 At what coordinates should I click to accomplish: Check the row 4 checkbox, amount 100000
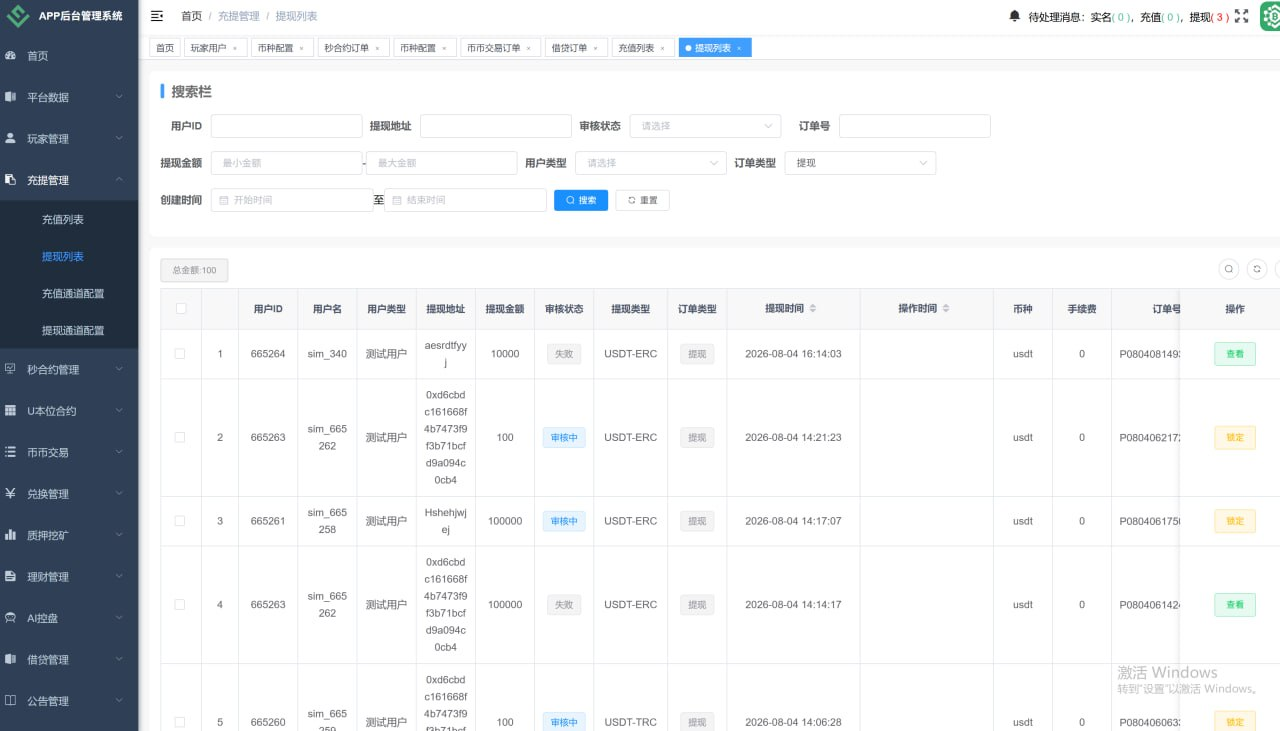pyautogui.click(x=180, y=604)
